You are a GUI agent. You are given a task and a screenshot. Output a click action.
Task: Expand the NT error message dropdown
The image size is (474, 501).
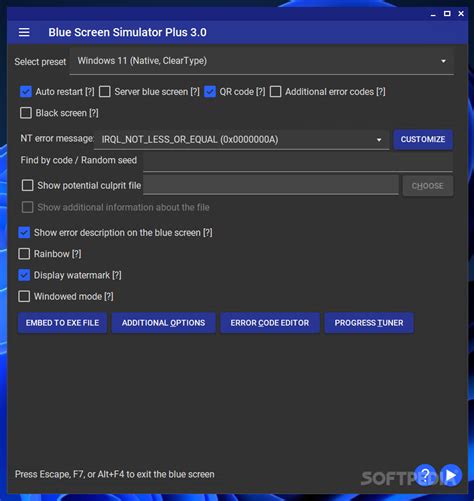pos(241,140)
